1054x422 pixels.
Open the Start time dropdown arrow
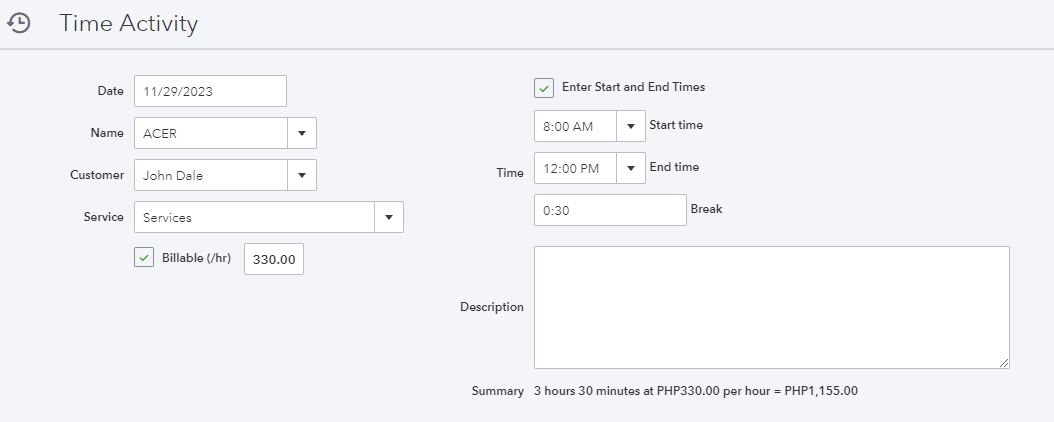[x=631, y=127]
